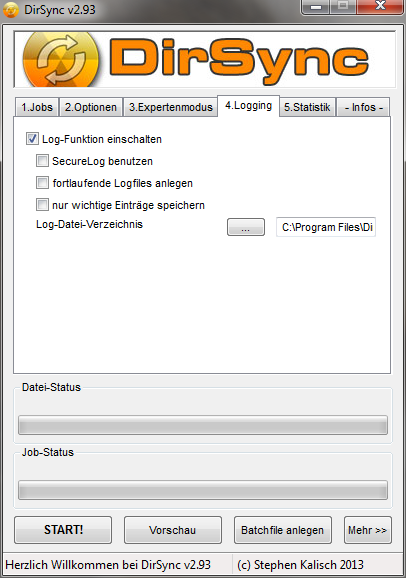Open the 1.Jobs tab
Screen dimensions: 406x578
pyautogui.click(x=37, y=107)
